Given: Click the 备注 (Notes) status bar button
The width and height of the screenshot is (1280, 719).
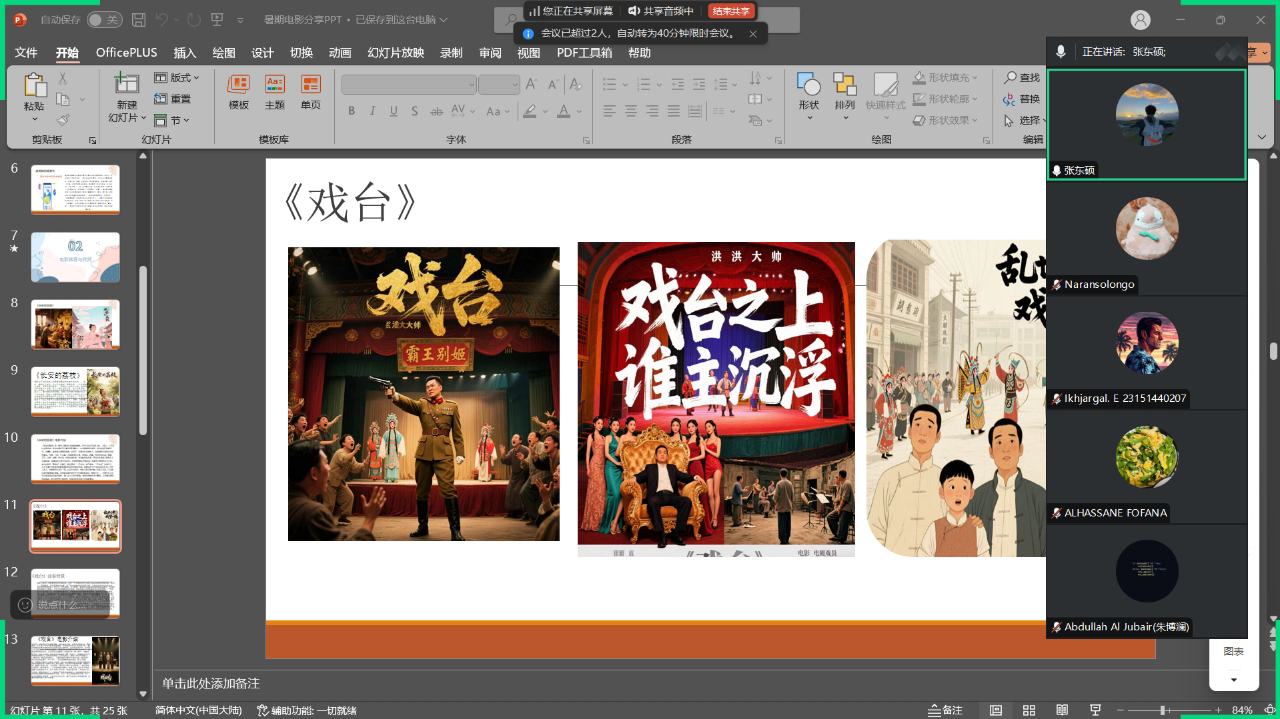Looking at the screenshot, I should click(944, 710).
